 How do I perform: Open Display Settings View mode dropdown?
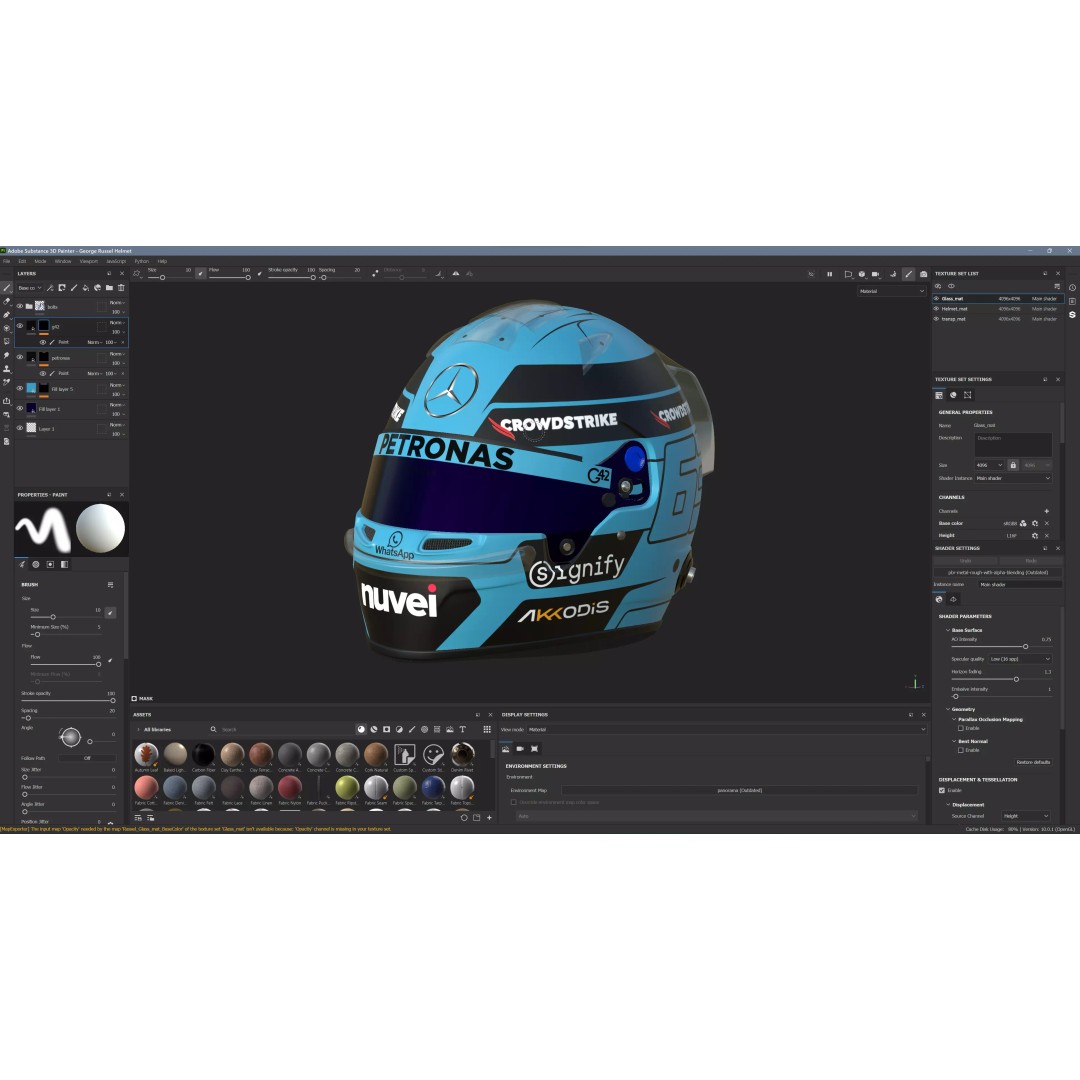click(x=727, y=729)
